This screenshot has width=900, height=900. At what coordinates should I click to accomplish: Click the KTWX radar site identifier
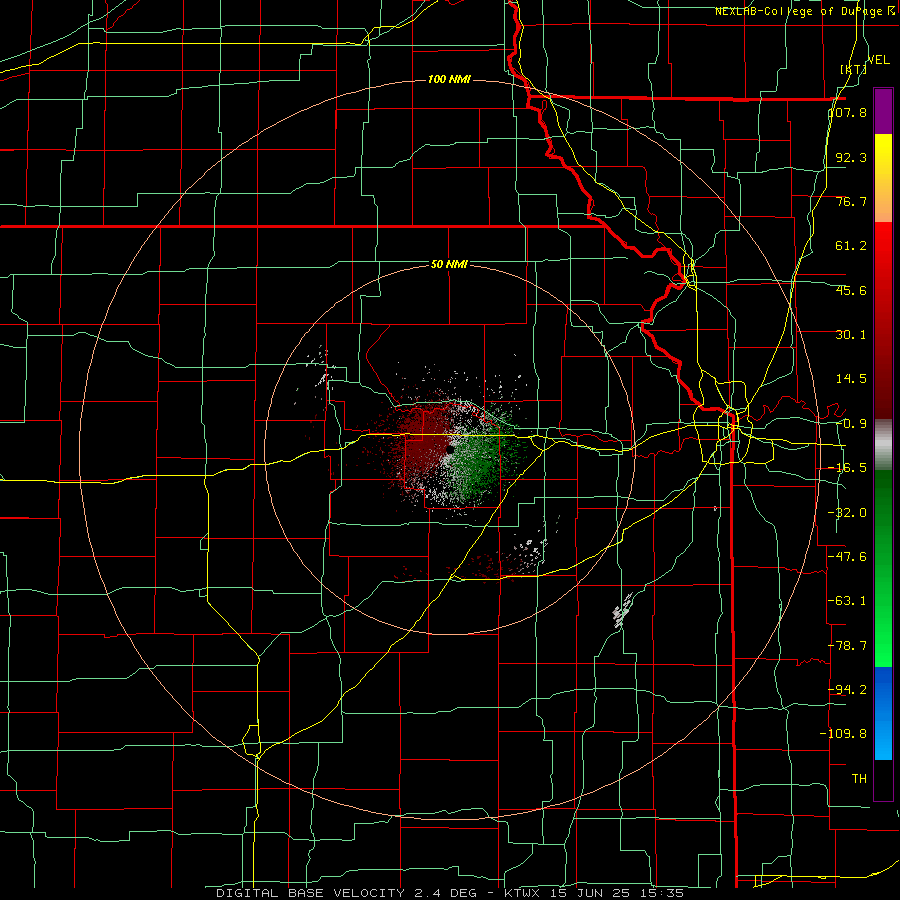(x=523, y=893)
